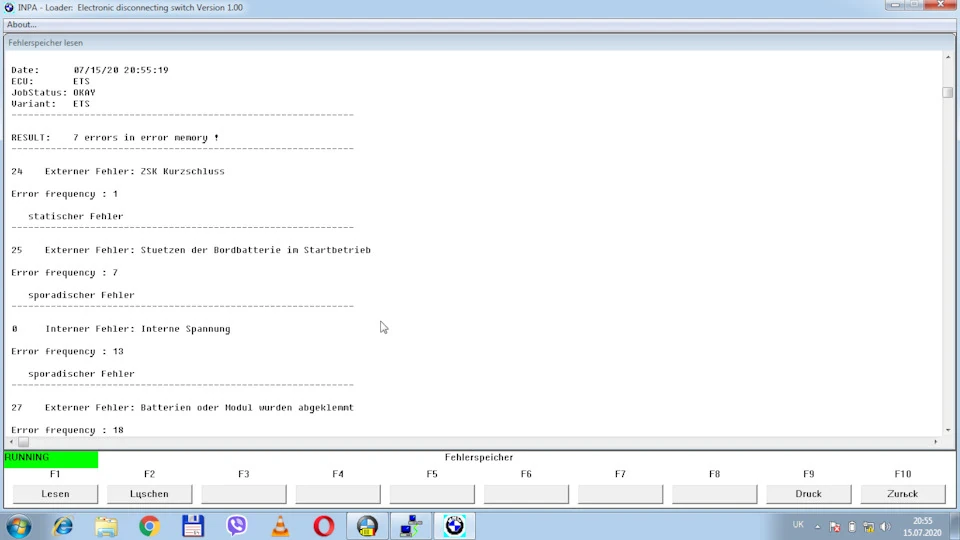
Task: Click the empty F5 button
Action: [x=432, y=493]
